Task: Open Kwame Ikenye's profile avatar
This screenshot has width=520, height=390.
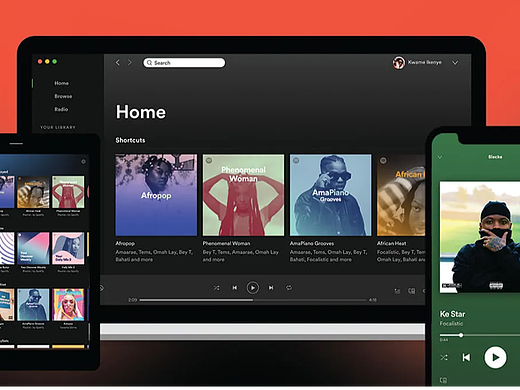Action: [398, 62]
